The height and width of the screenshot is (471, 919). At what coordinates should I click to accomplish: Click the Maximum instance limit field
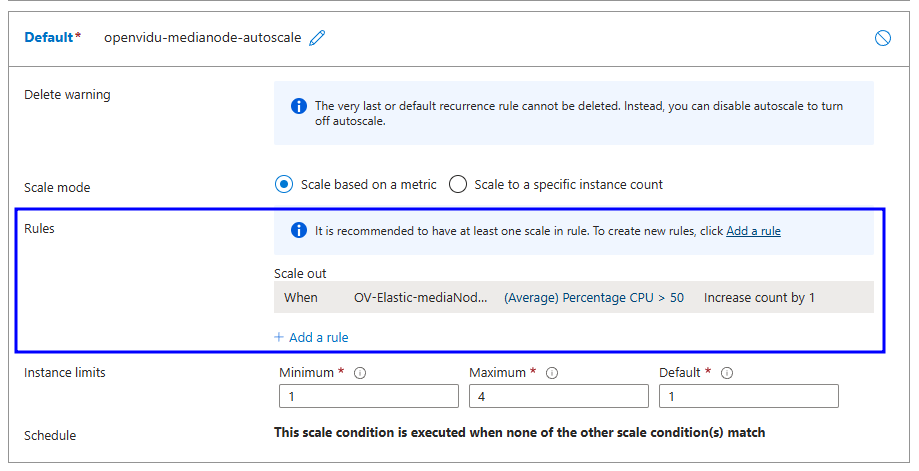pos(558,396)
